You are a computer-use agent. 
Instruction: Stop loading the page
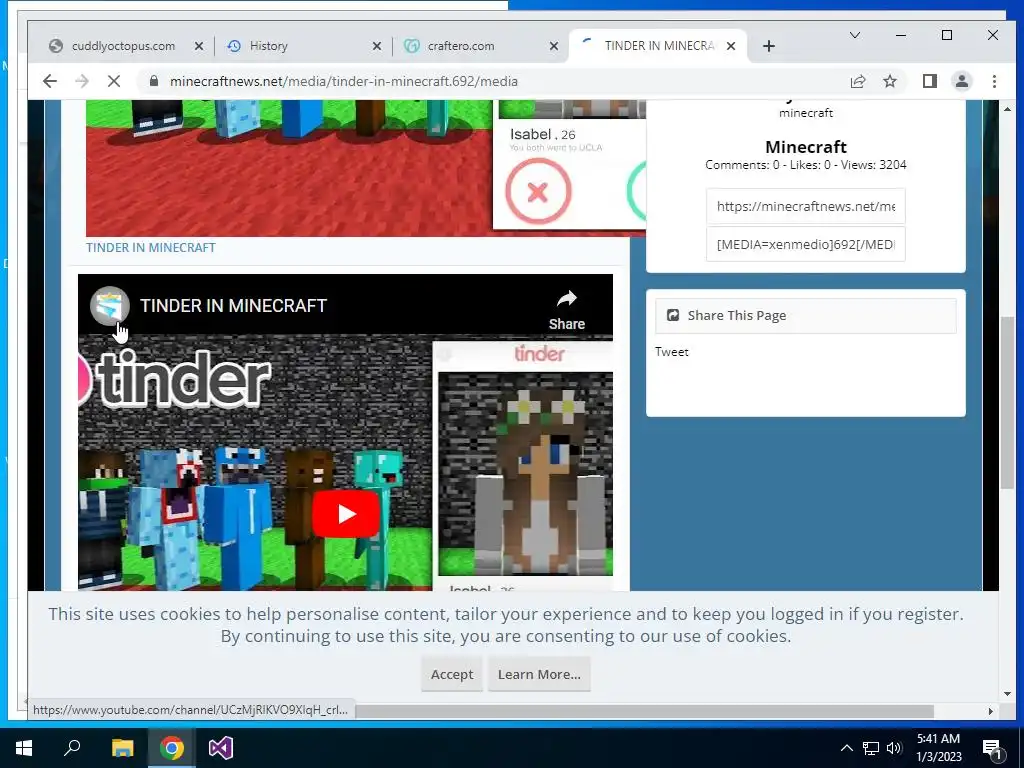[114, 81]
